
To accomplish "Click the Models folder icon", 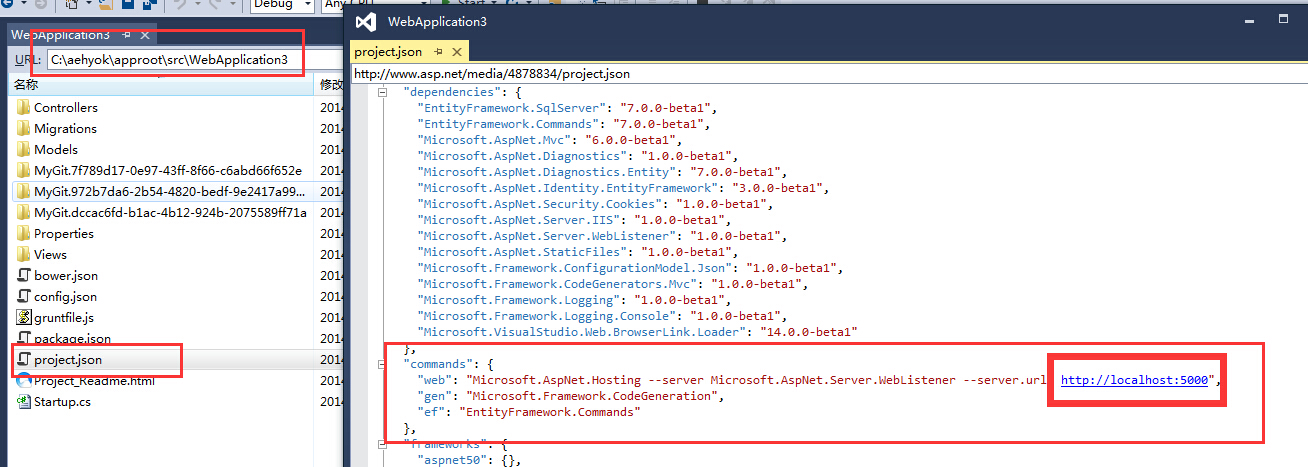I will click(x=24, y=149).
